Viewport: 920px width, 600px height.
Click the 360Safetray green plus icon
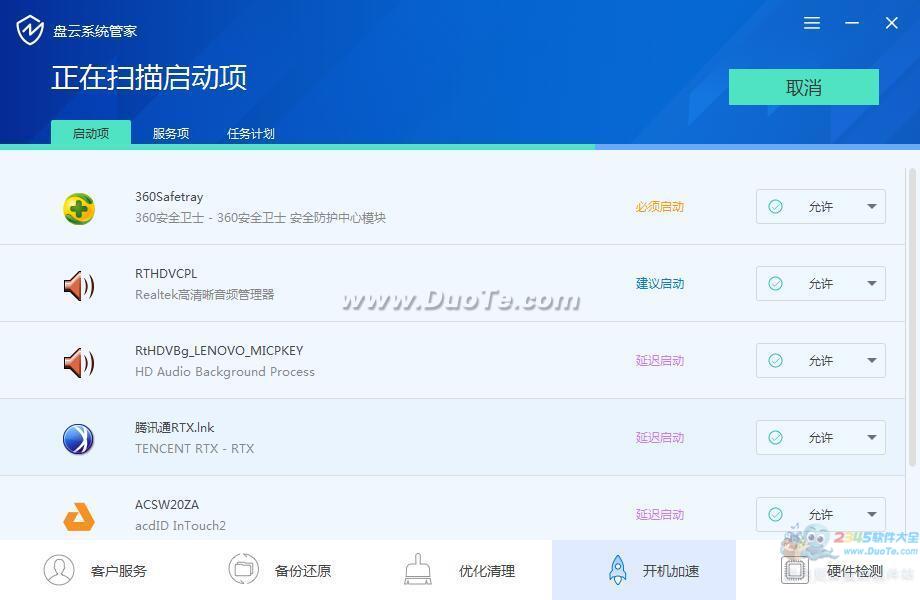[79, 208]
